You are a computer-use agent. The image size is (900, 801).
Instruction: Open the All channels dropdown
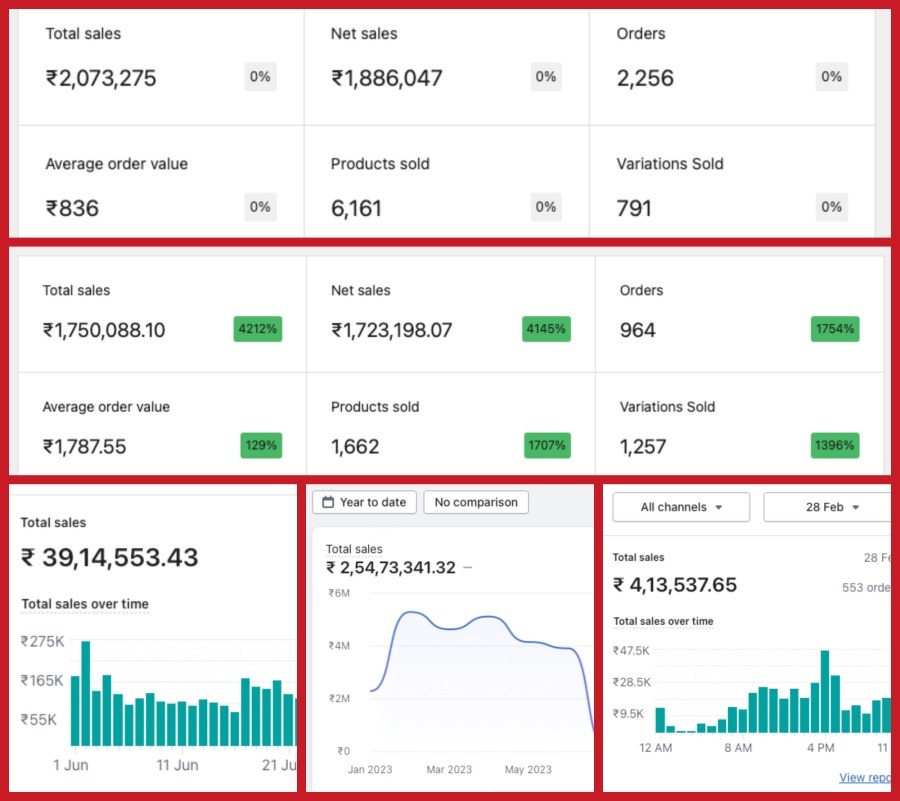[x=681, y=507]
